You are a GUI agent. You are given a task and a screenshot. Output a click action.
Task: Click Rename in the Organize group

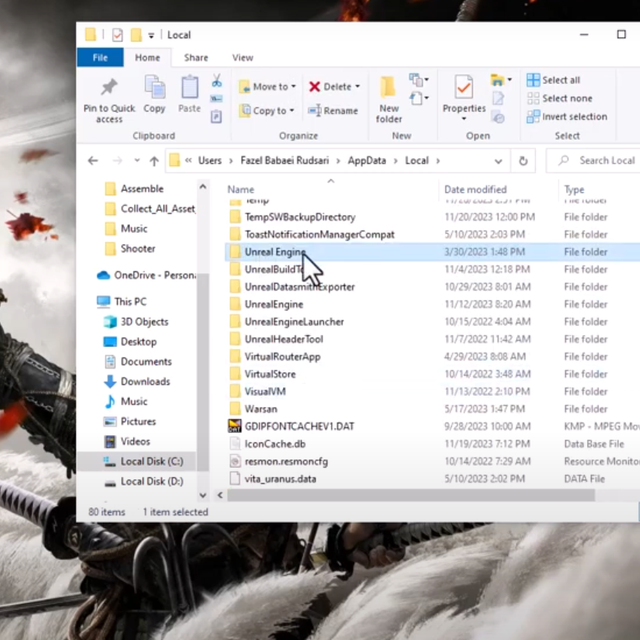point(333,111)
